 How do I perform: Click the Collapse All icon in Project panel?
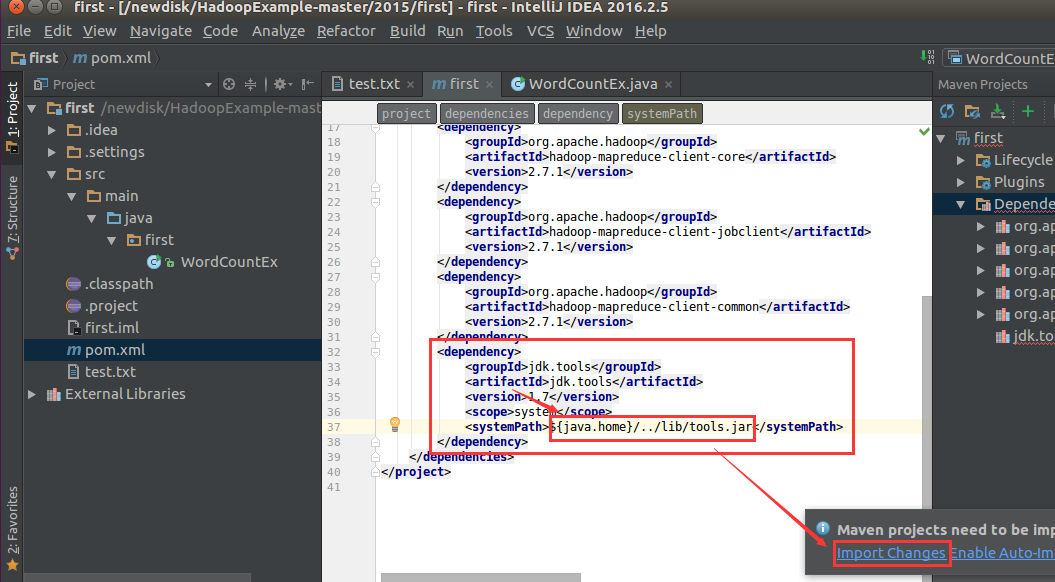click(251, 84)
